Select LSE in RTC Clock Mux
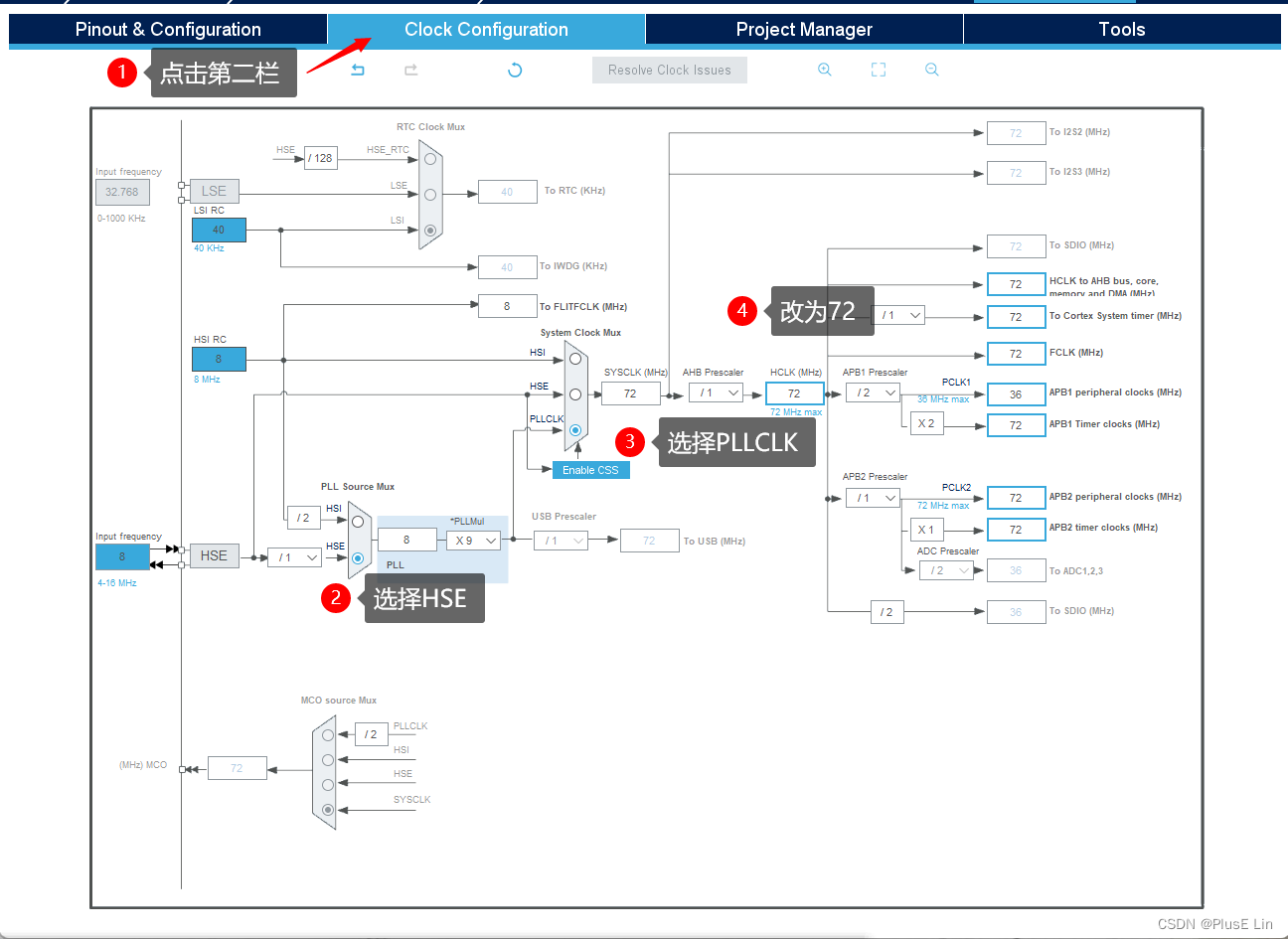The height and width of the screenshot is (939, 1288). 430,195
